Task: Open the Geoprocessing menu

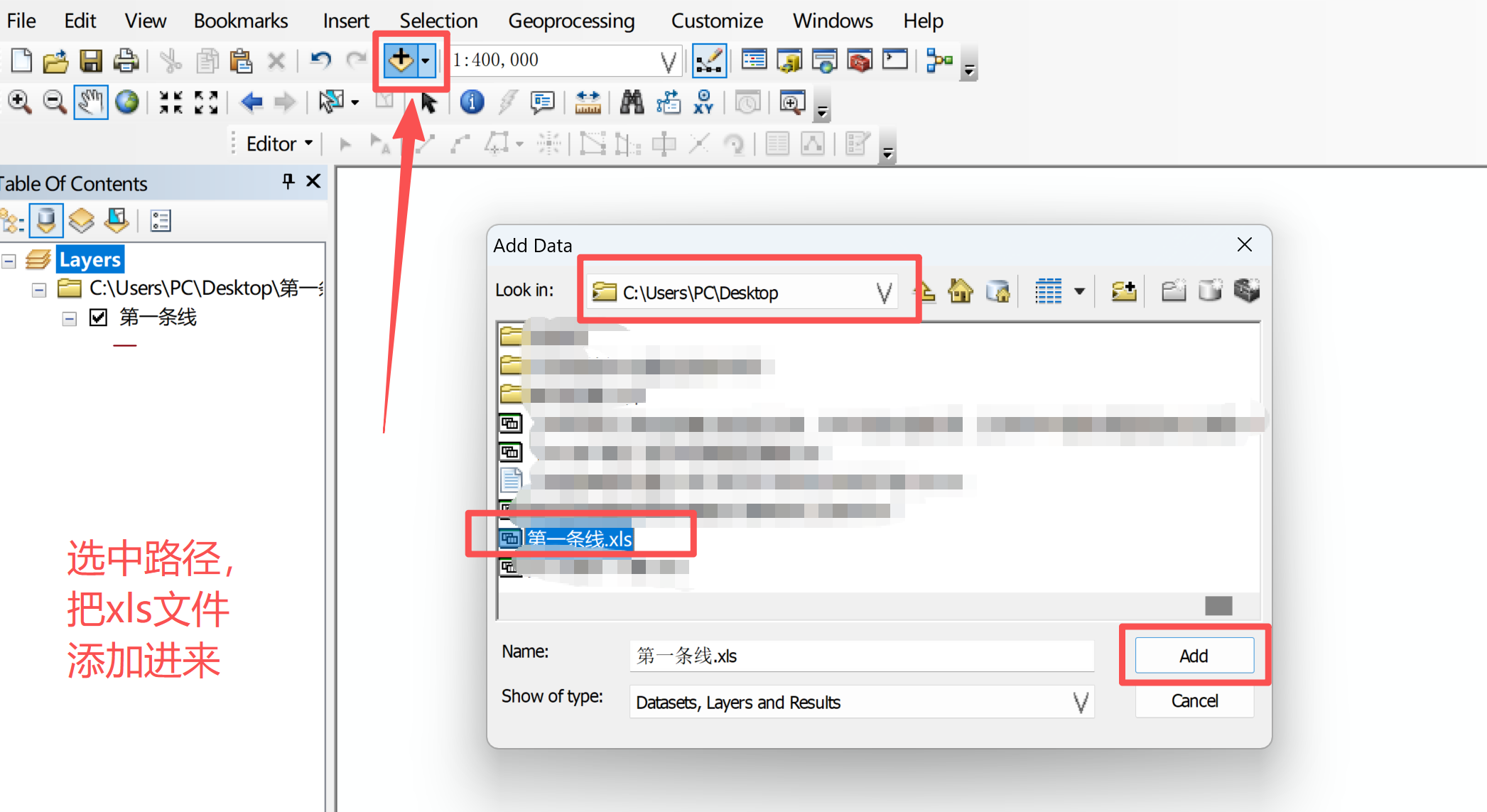Action: tap(571, 21)
